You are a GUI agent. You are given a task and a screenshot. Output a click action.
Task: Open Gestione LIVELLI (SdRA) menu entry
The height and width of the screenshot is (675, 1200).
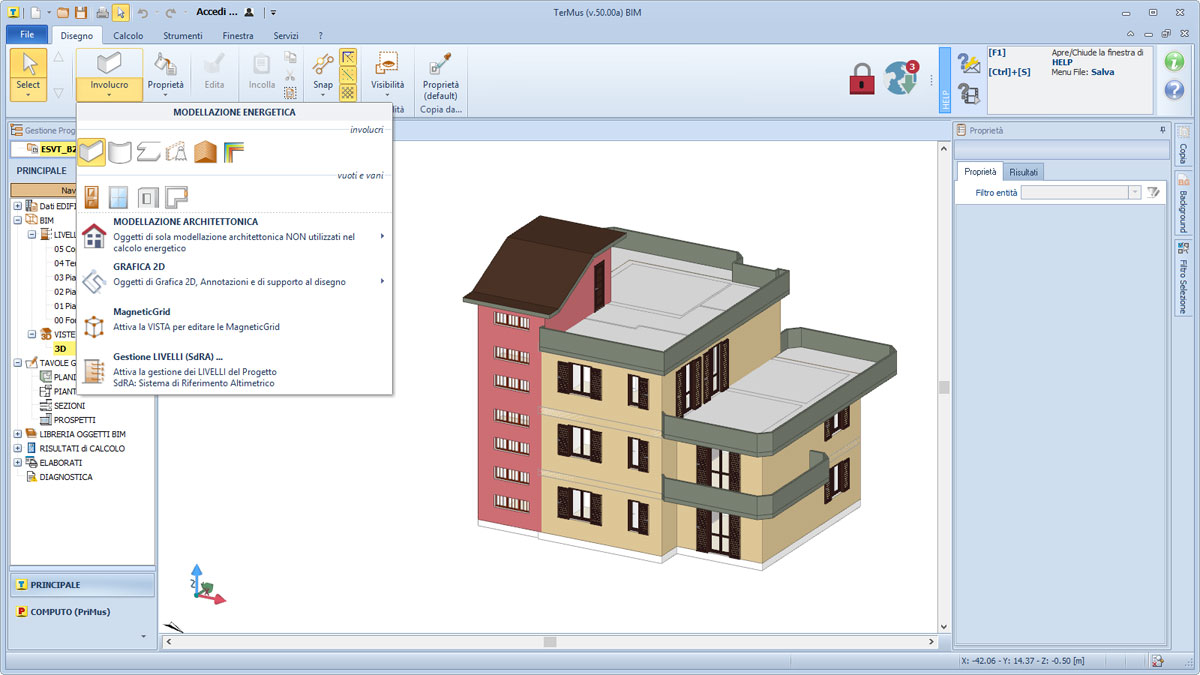pyautogui.click(x=168, y=356)
